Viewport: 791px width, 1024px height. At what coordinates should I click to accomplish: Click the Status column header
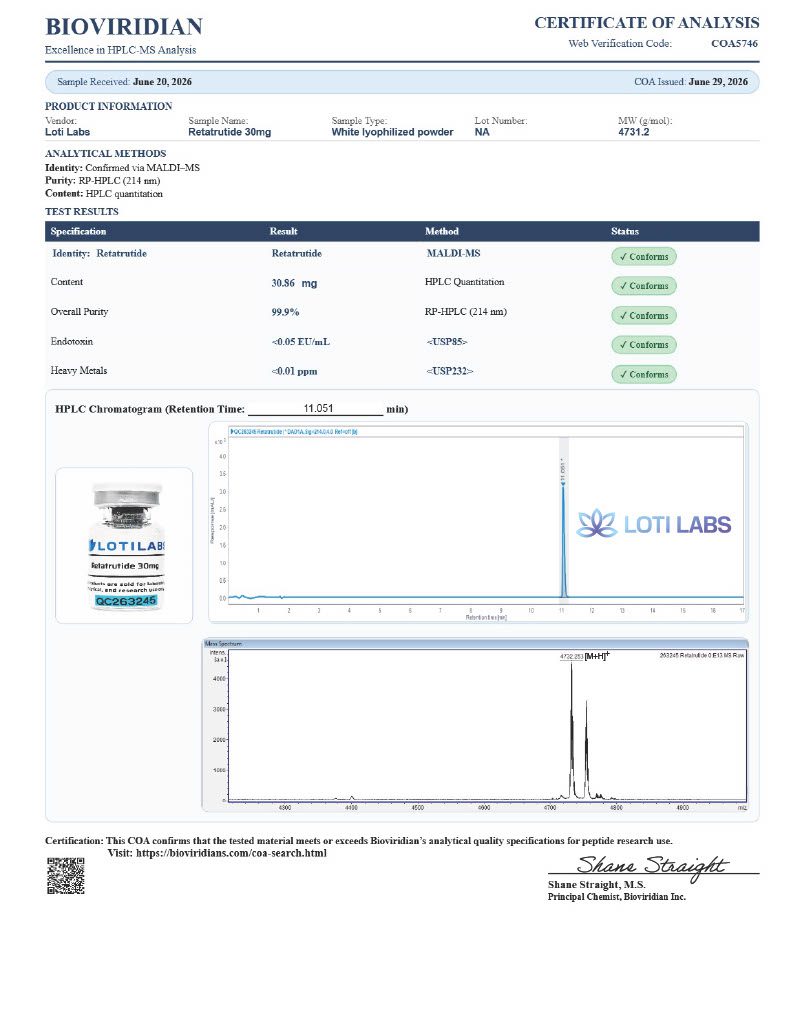625,231
